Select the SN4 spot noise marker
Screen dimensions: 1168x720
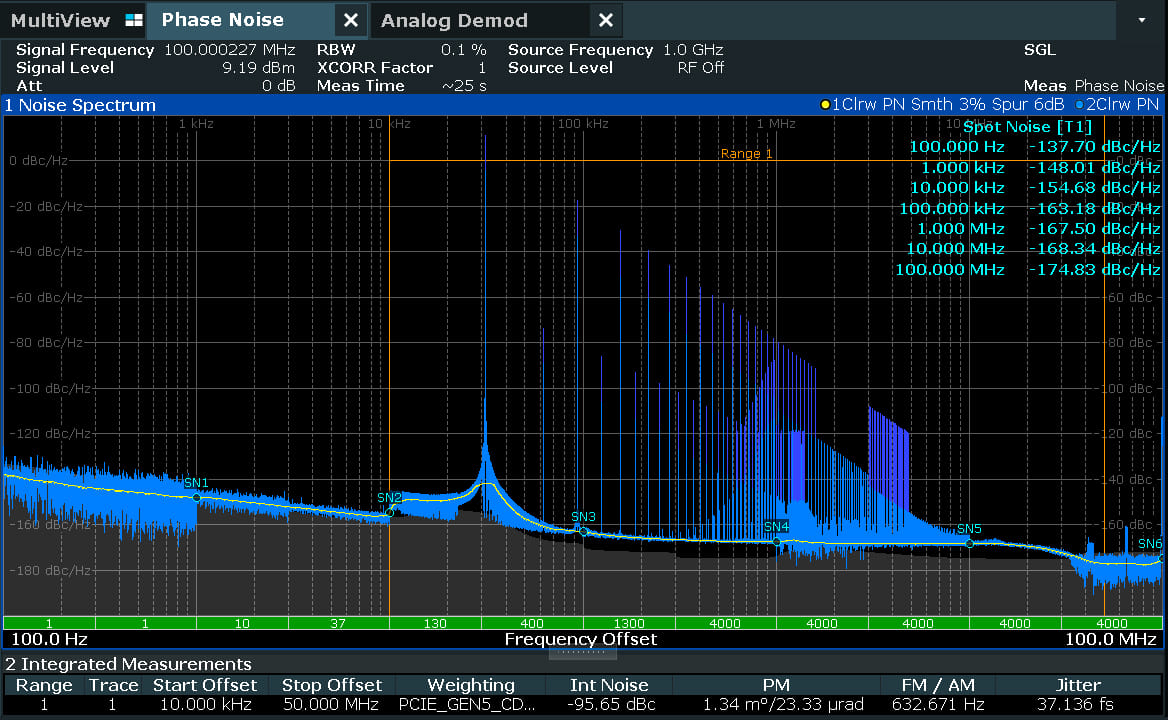pos(776,541)
